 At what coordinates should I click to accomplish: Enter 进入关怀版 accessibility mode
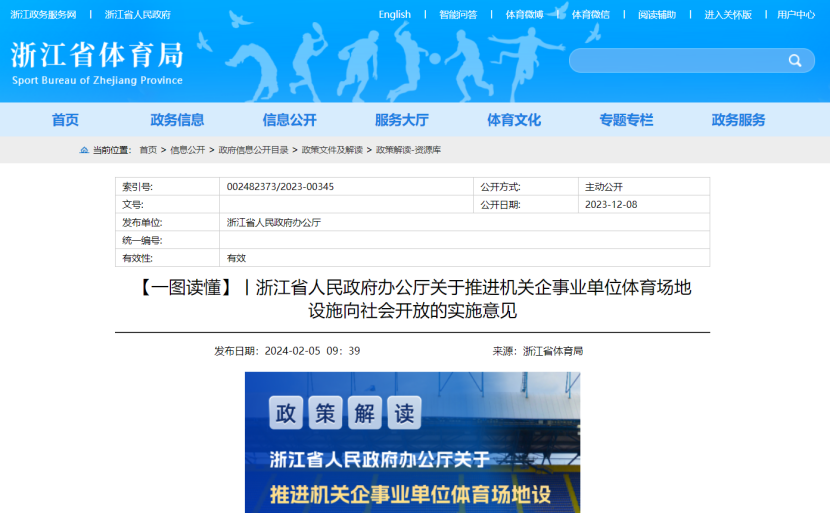[x=727, y=15]
